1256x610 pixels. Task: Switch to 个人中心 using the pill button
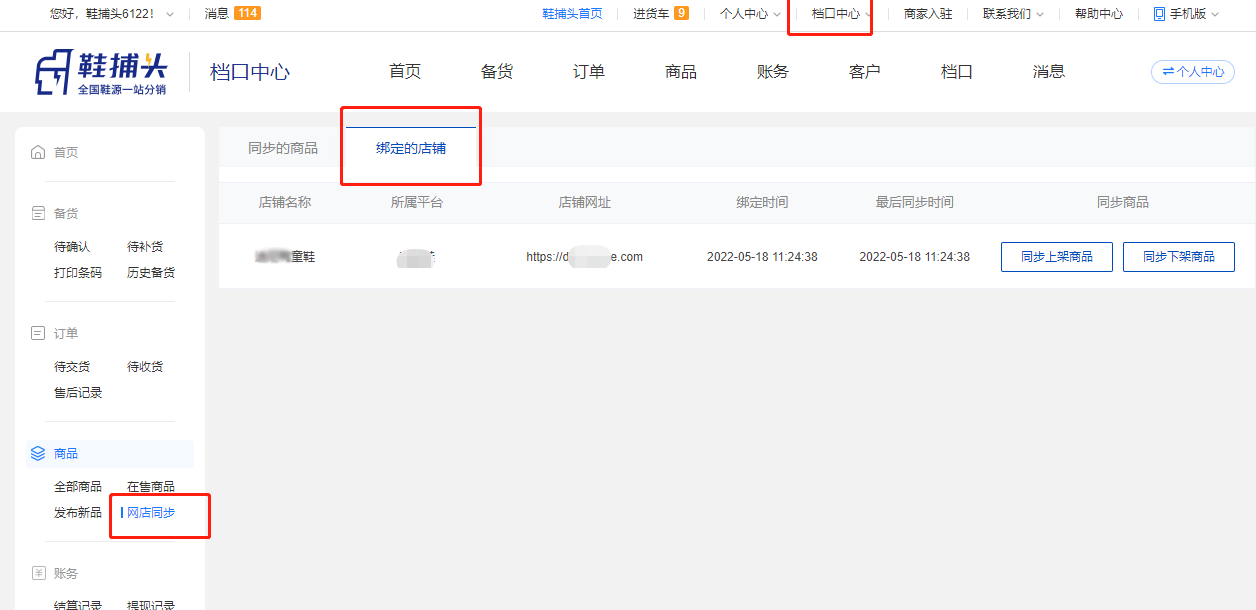click(1192, 72)
